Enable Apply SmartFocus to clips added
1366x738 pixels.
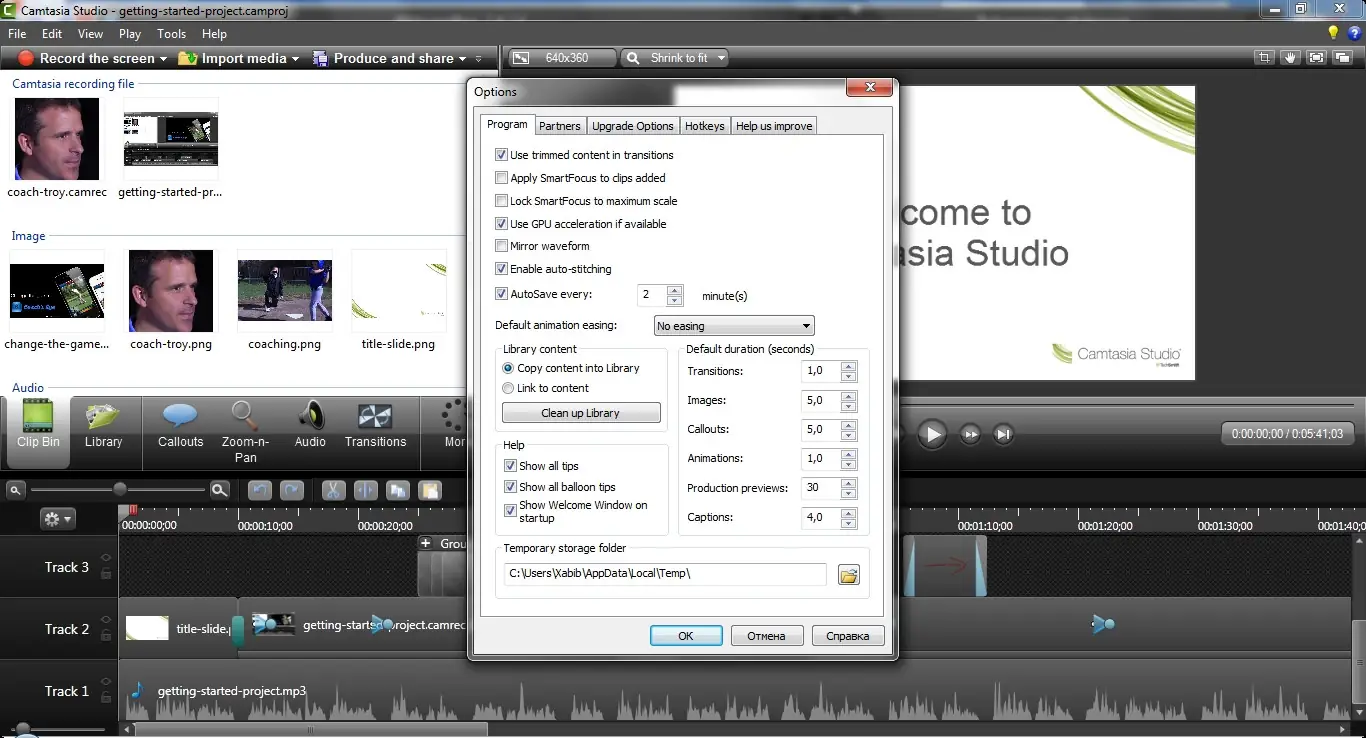click(x=502, y=178)
